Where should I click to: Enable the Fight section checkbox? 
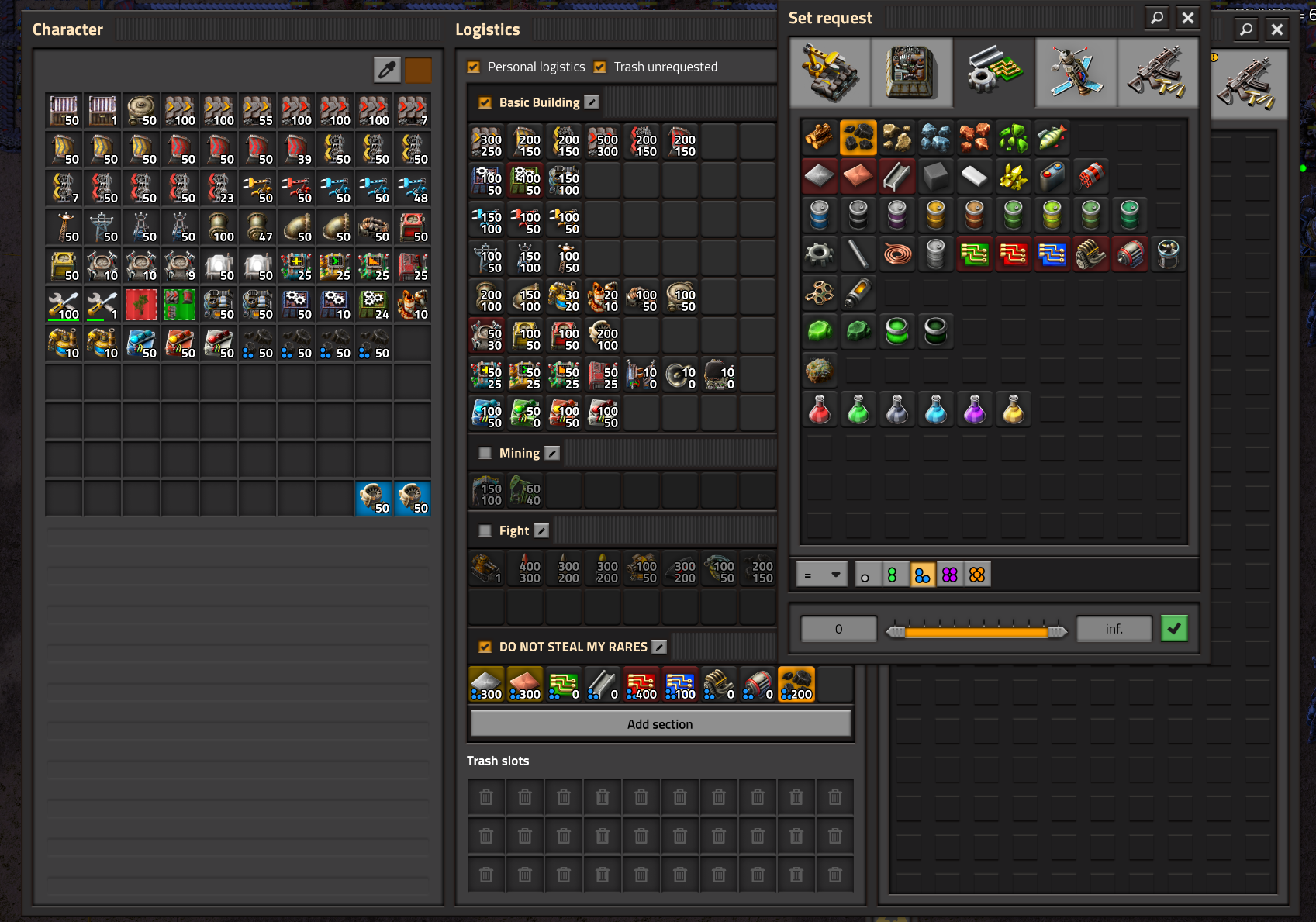coord(485,530)
